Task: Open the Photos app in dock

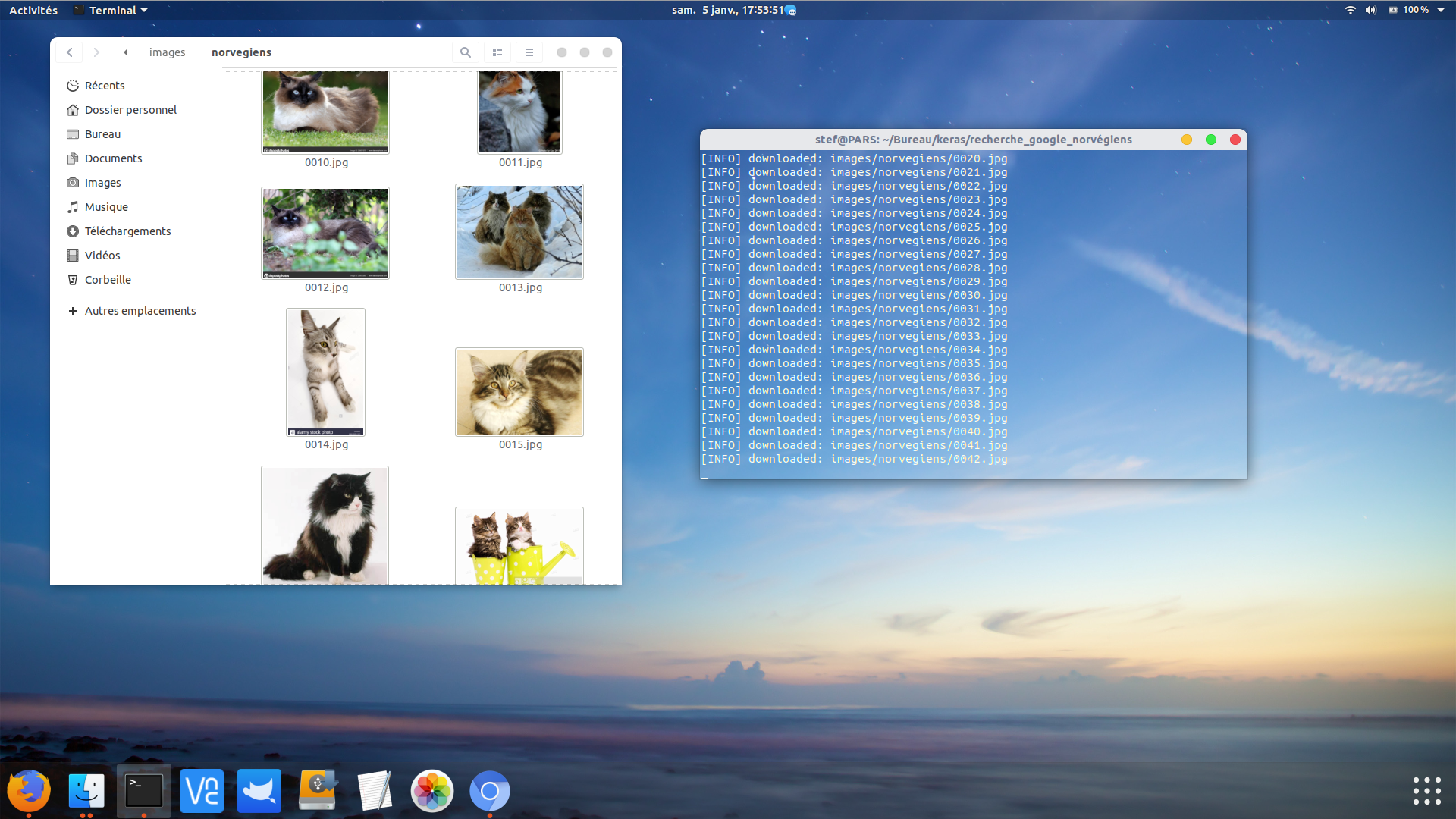Action: (431, 792)
